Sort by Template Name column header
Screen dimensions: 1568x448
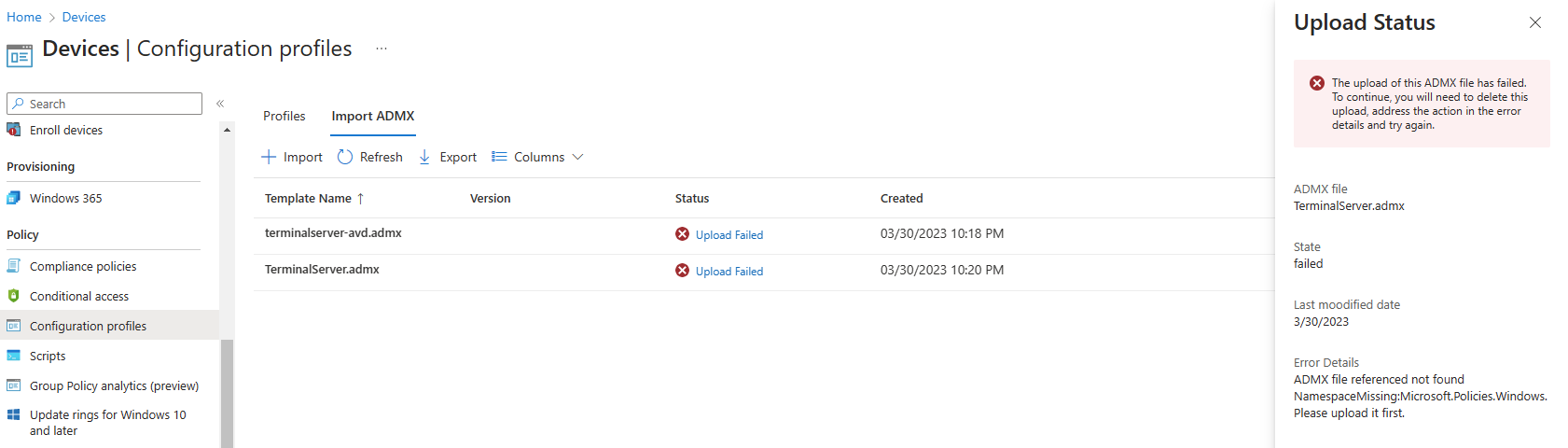pyautogui.click(x=308, y=198)
